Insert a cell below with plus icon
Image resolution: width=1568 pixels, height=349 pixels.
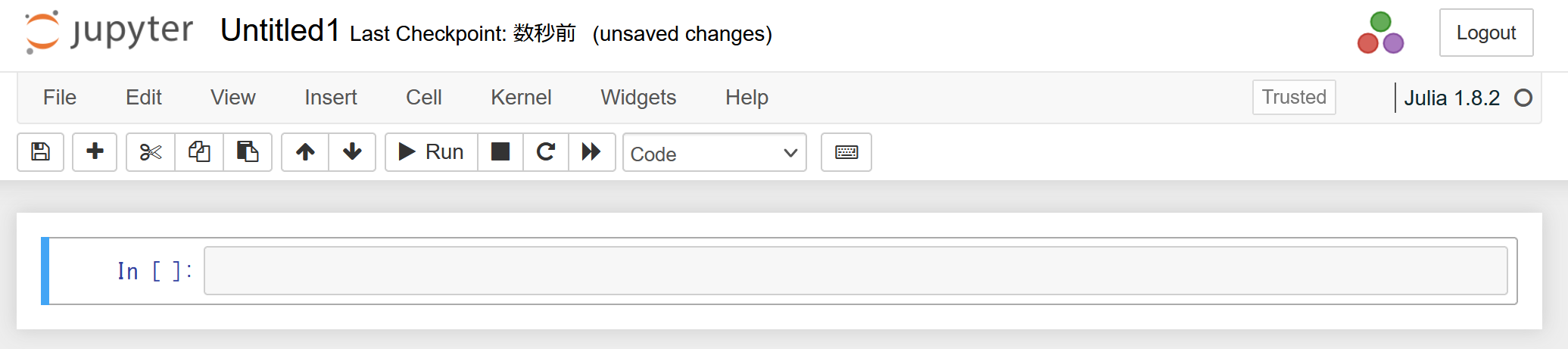[95, 152]
